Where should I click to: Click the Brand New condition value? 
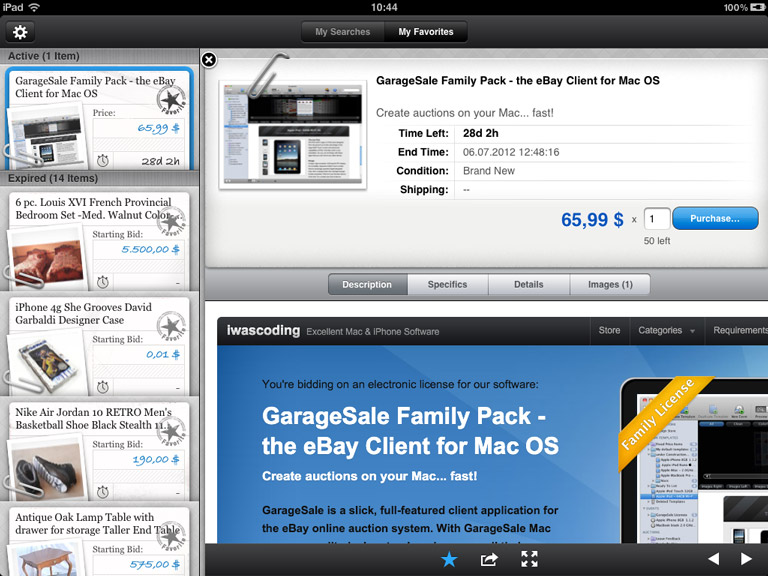click(x=488, y=171)
